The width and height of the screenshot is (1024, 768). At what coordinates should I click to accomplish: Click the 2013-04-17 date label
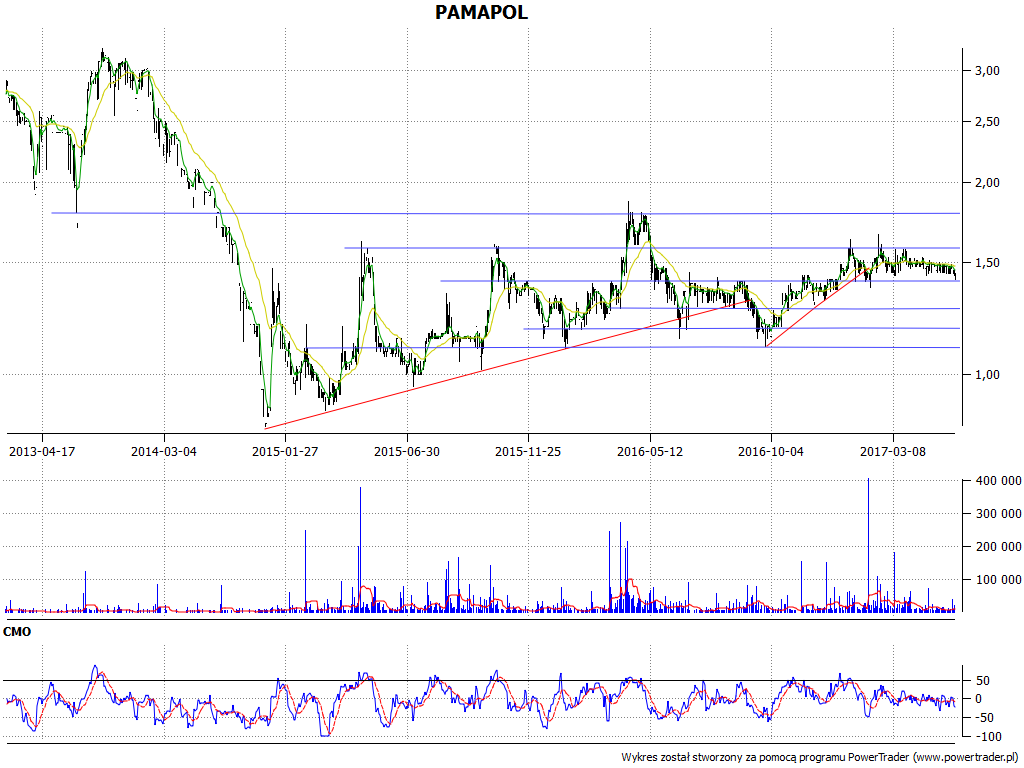[42, 451]
